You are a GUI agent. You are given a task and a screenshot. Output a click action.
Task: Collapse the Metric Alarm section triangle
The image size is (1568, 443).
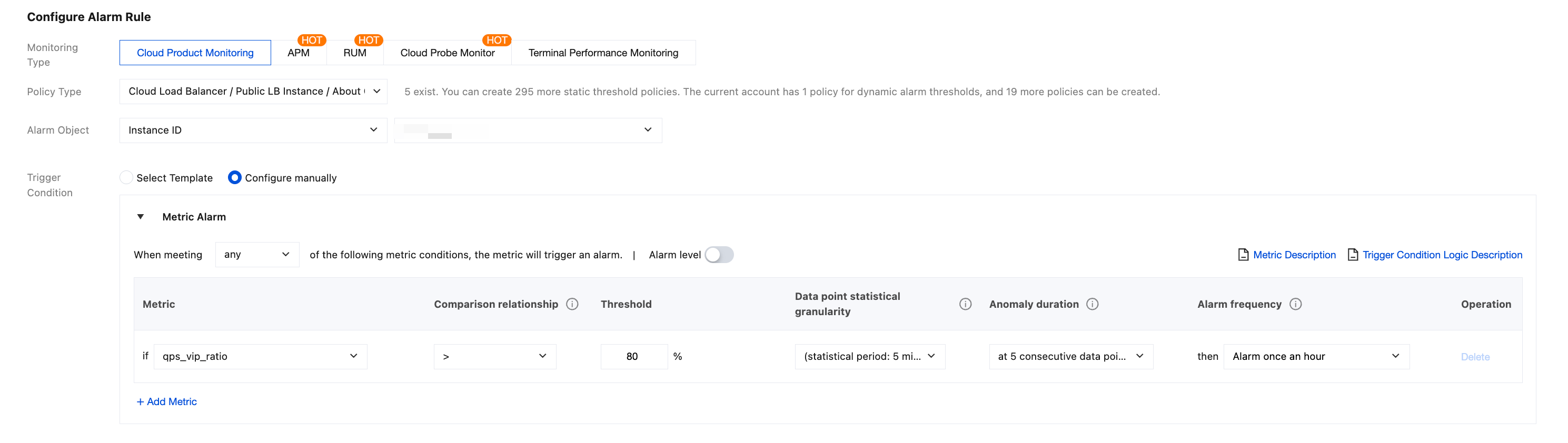[x=141, y=217]
